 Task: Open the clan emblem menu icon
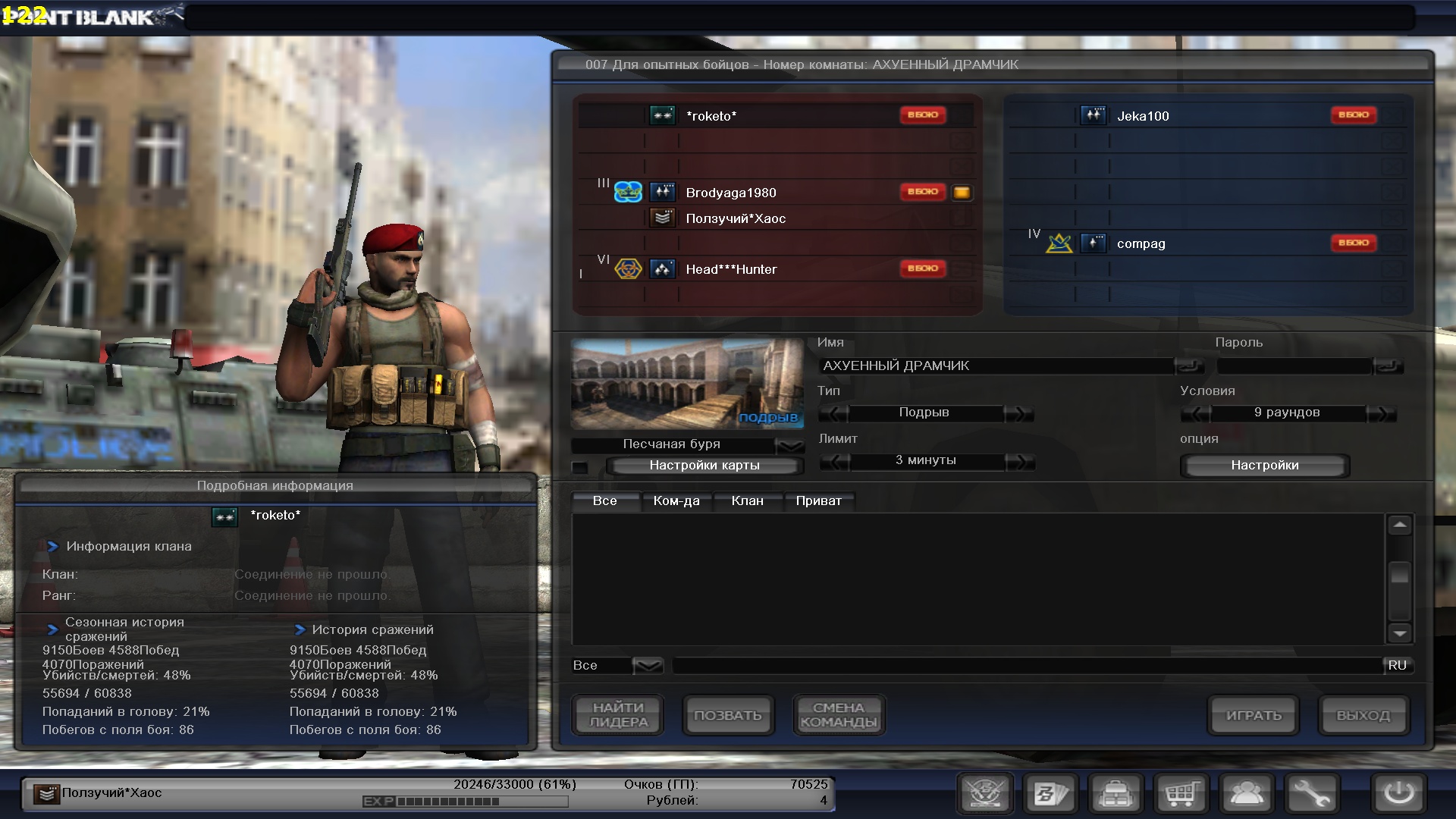(985, 794)
